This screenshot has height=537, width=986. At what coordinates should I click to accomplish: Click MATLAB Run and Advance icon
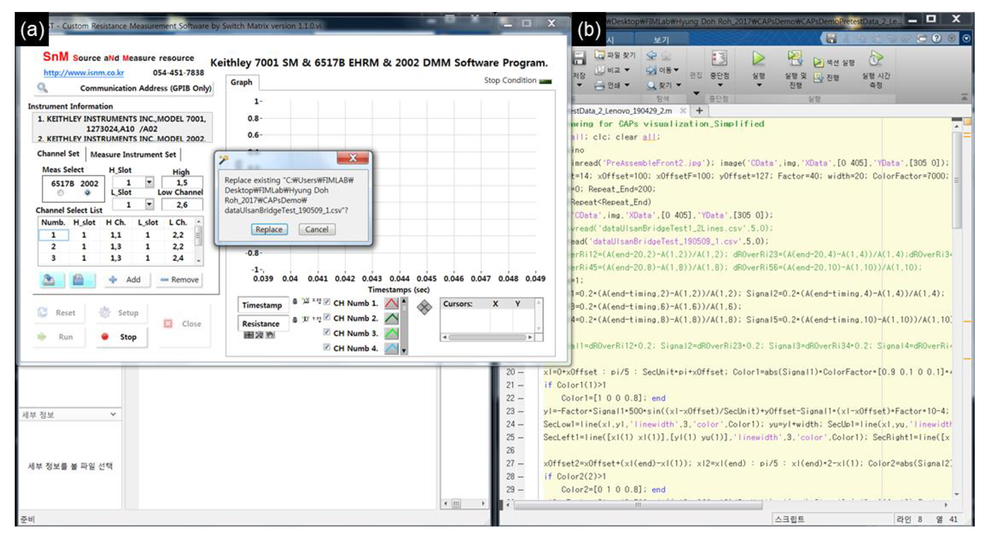click(795, 59)
